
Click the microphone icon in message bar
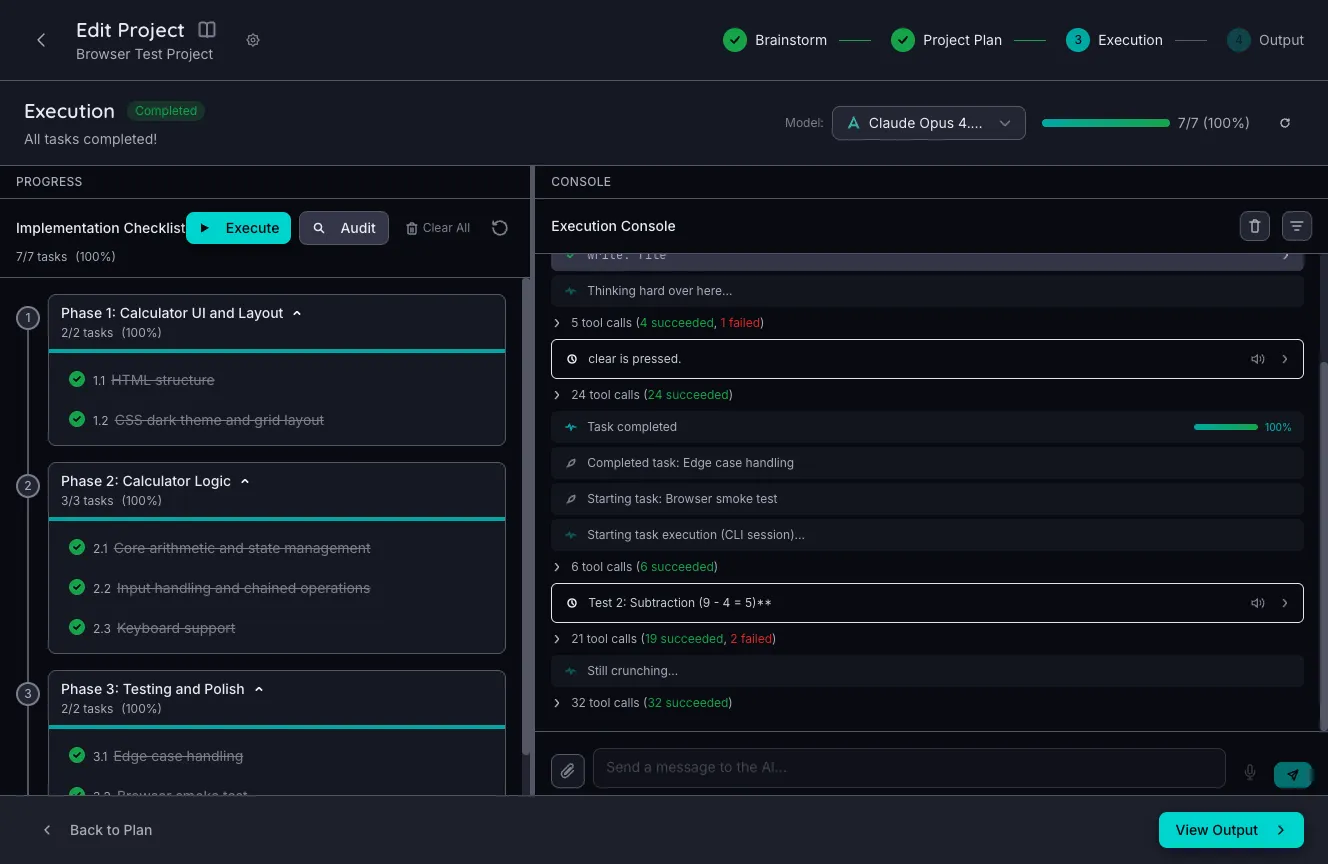(1250, 772)
